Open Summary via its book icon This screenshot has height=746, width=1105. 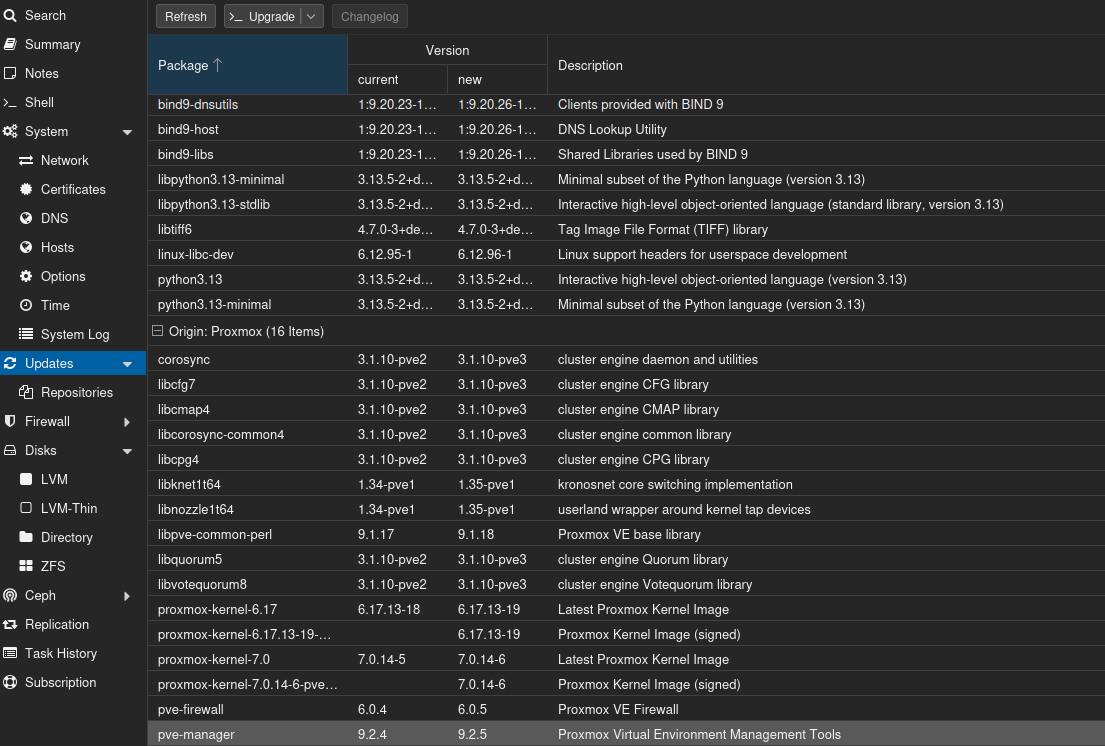(x=10, y=44)
